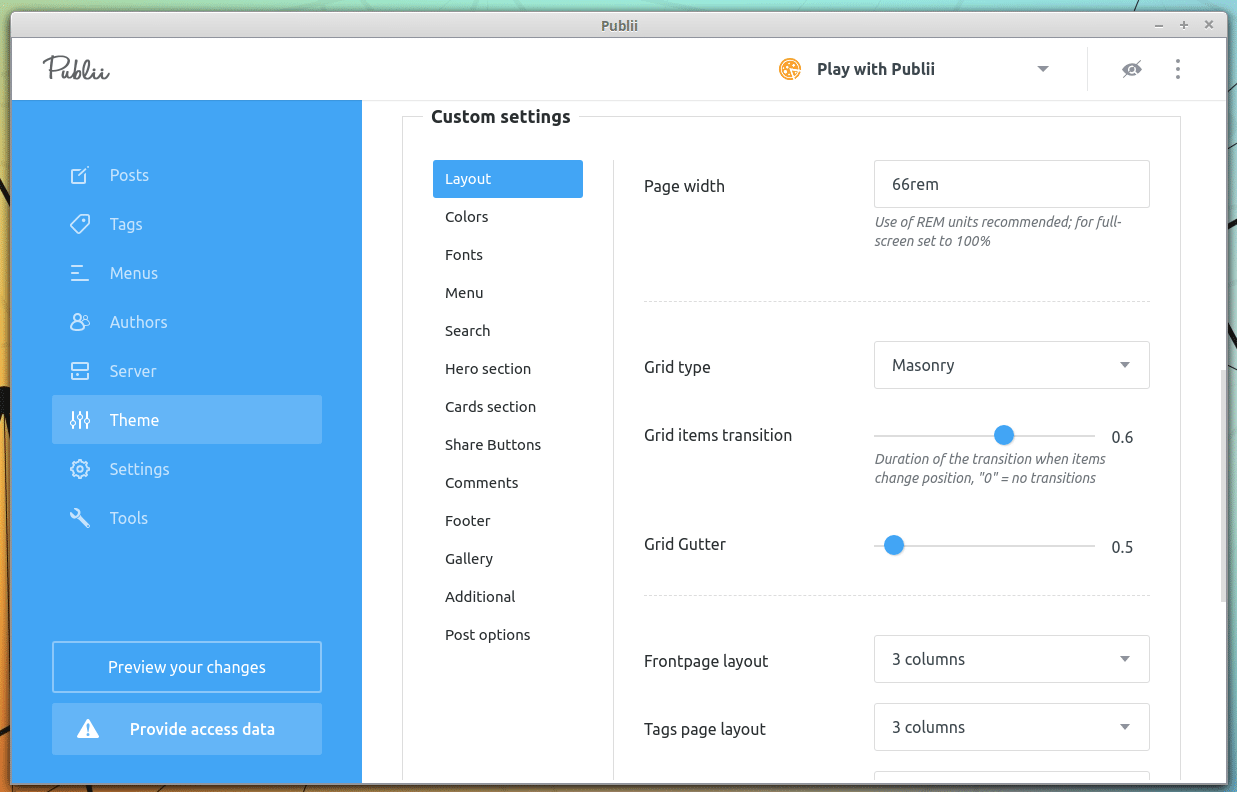This screenshot has height=792, width=1237.
Task: Click the Custom settings heading
Action: 500,117
